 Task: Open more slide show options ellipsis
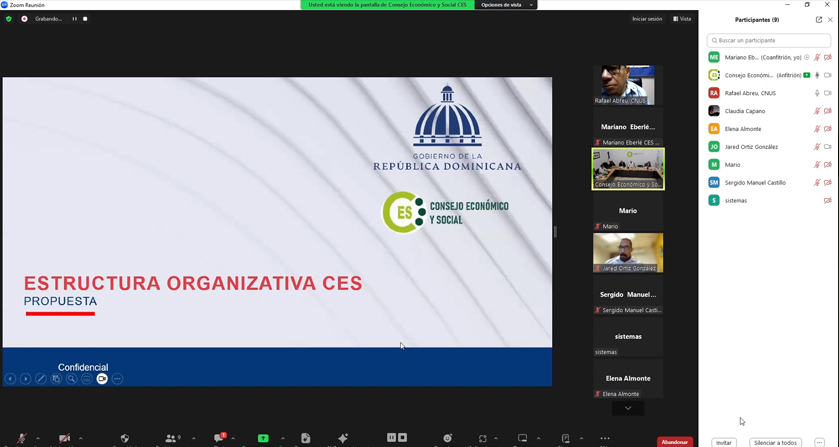[x=117, y=378]
